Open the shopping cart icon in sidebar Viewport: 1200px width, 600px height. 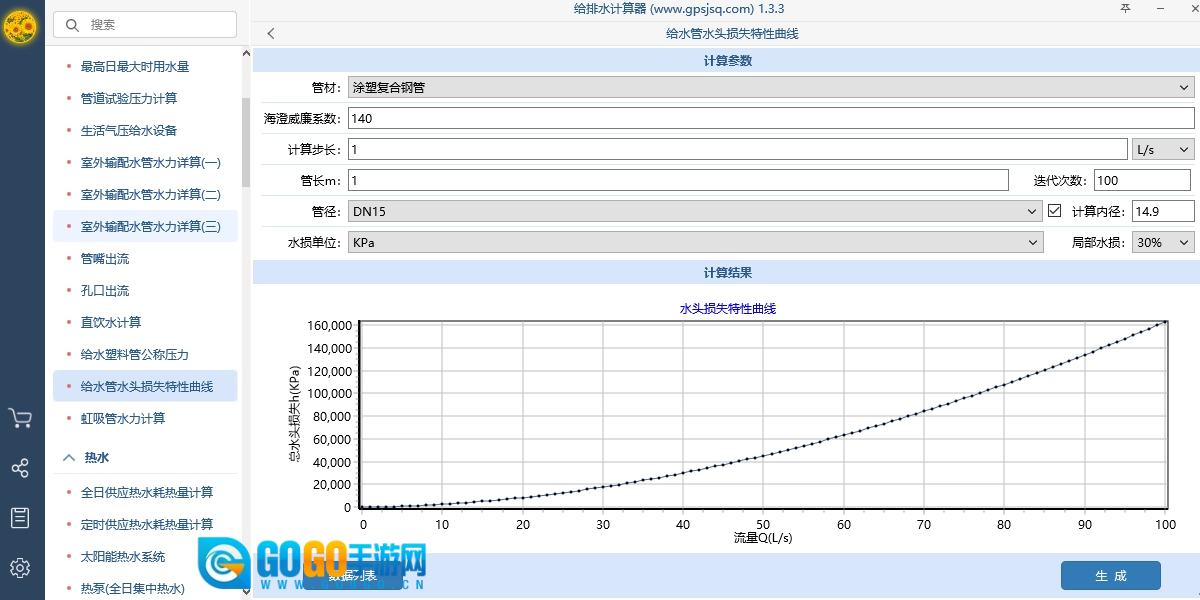(20, 418)
